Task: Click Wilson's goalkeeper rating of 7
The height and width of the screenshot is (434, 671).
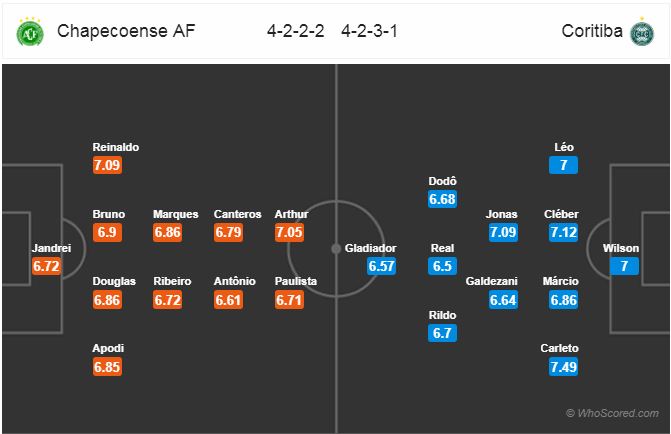Action: [624, 266]
